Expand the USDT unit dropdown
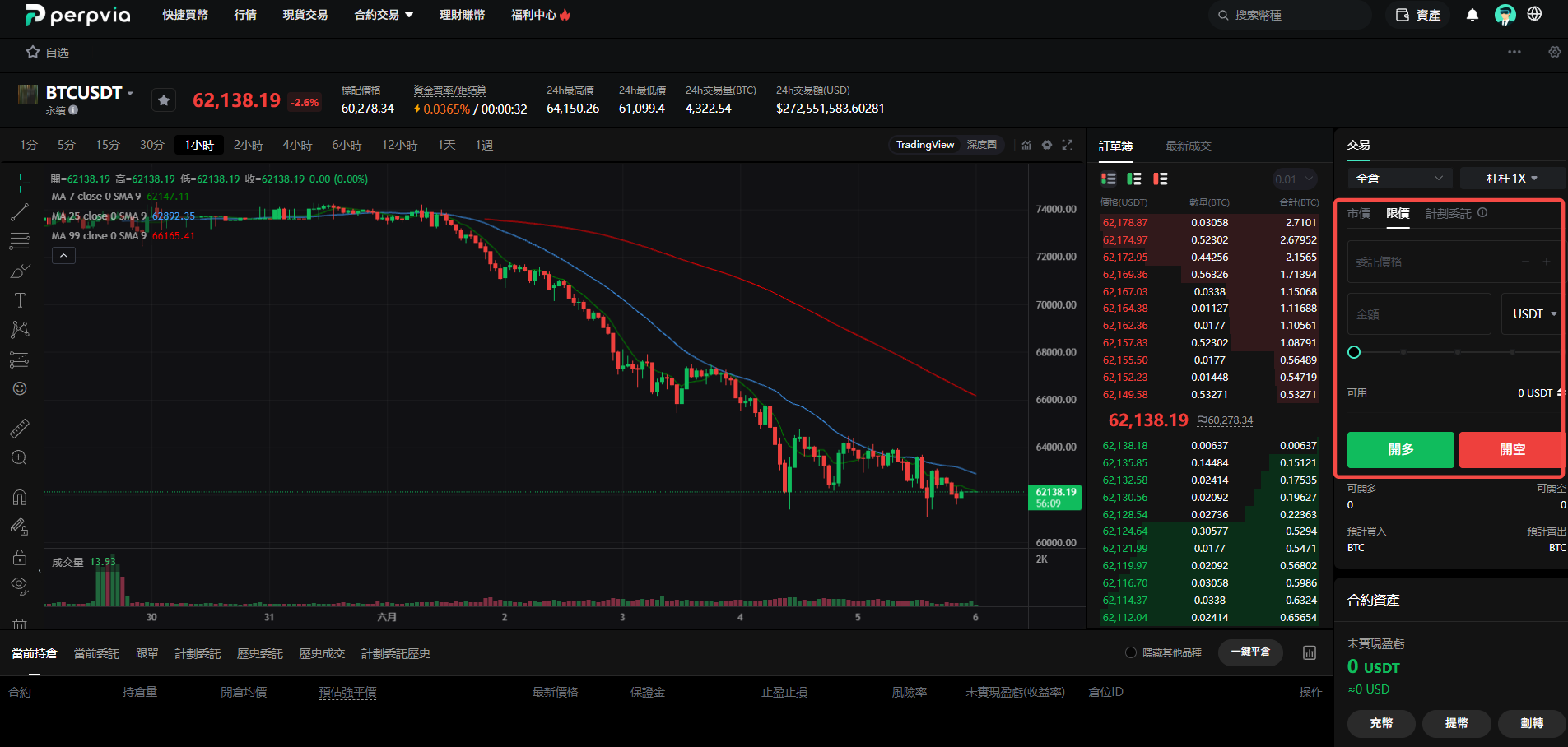 click(1534, 314)
